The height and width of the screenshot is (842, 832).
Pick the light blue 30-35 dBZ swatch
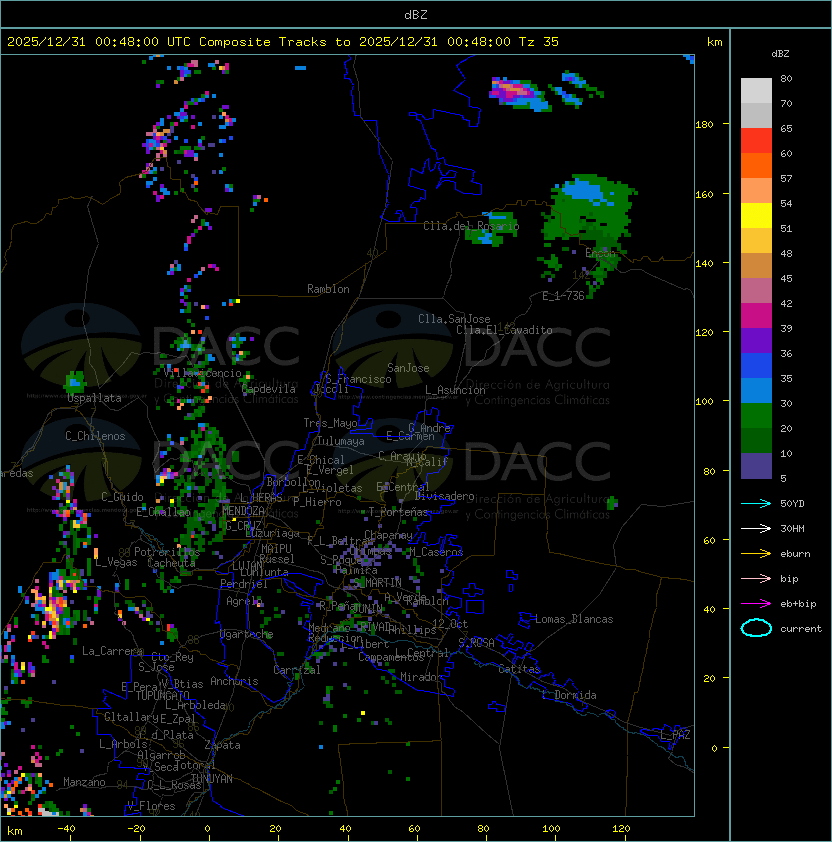coord(756,391)
